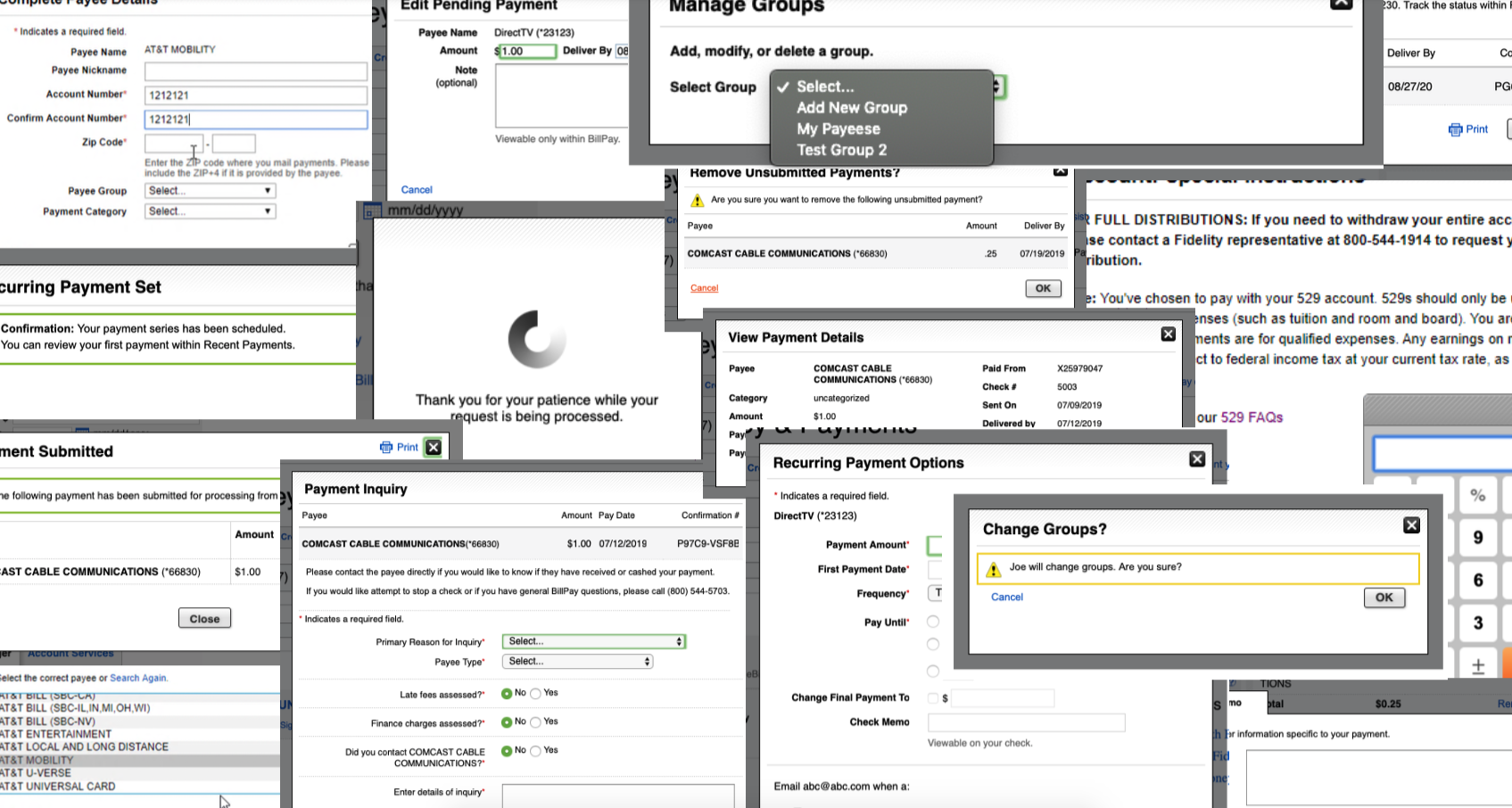Select Yes for Finance charges assessed
The width and height of the screenshot is (1512, 808).
[535, 721]
